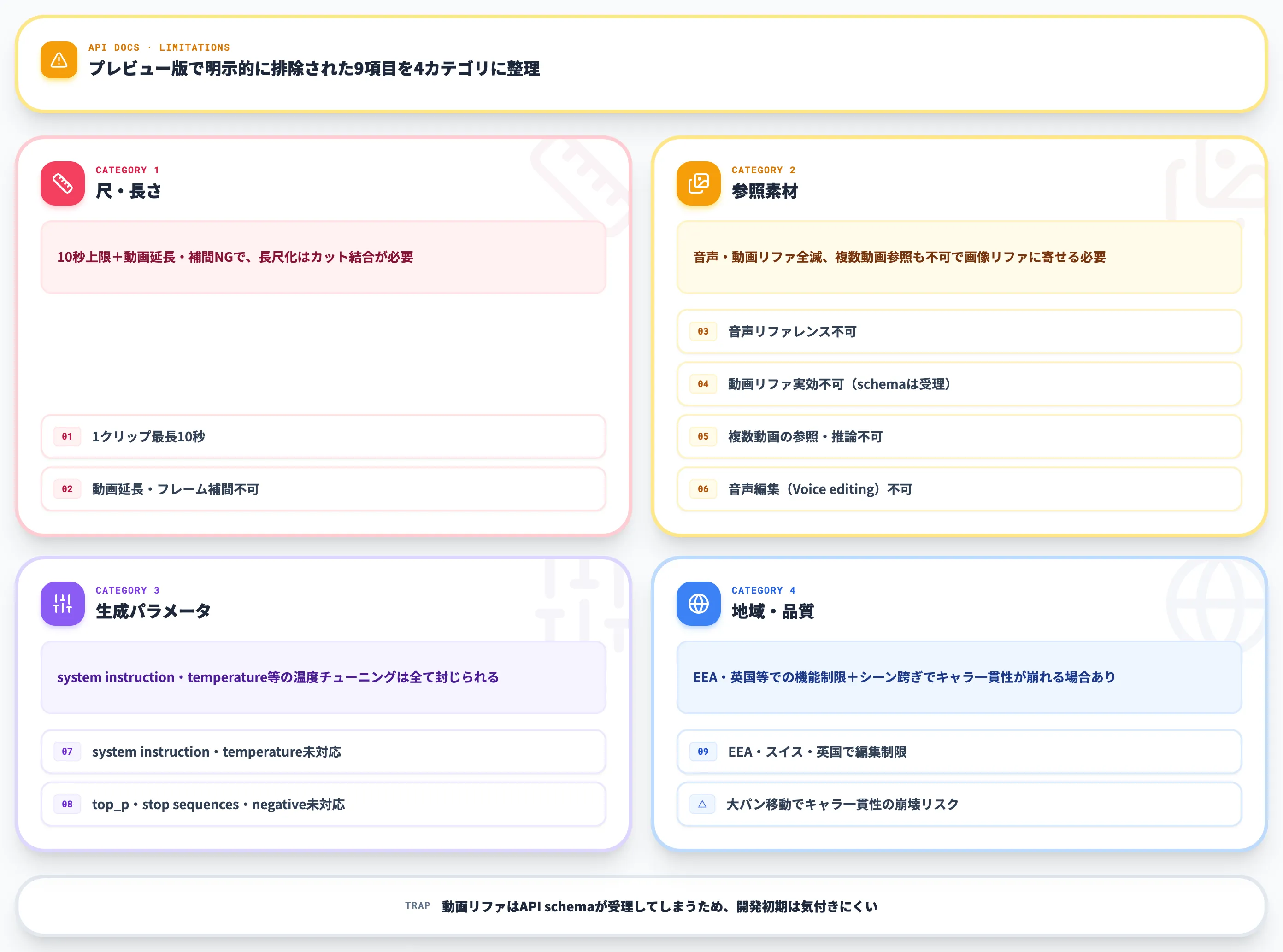Select the row system instruction・temperature未対応
This screenshot has height=952, width=1283.
tap(324, 752)
